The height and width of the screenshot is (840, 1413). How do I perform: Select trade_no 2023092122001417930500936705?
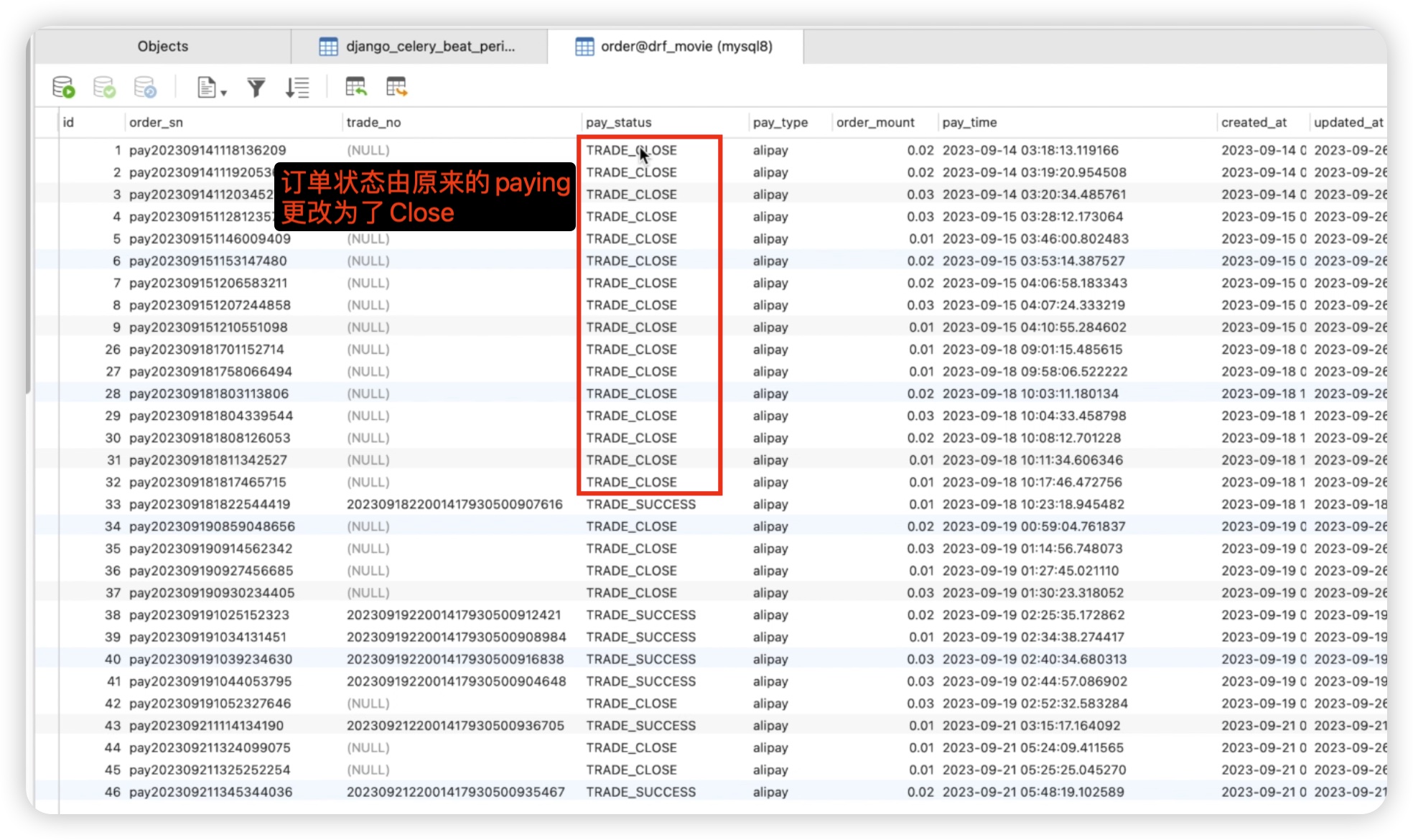(x=455, y=725)
